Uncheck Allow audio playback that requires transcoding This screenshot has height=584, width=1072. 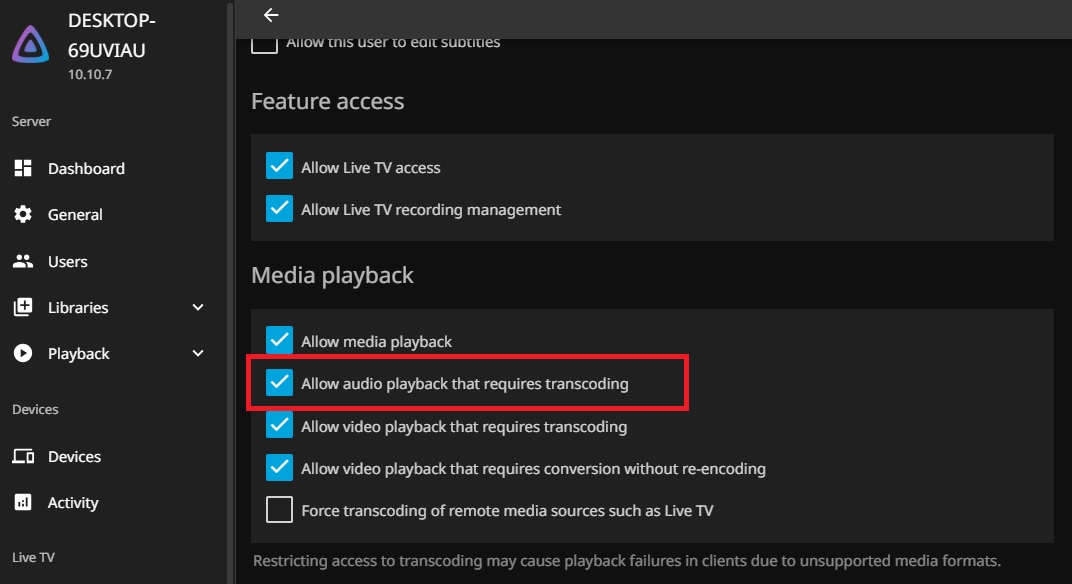[x=280, y=383]
